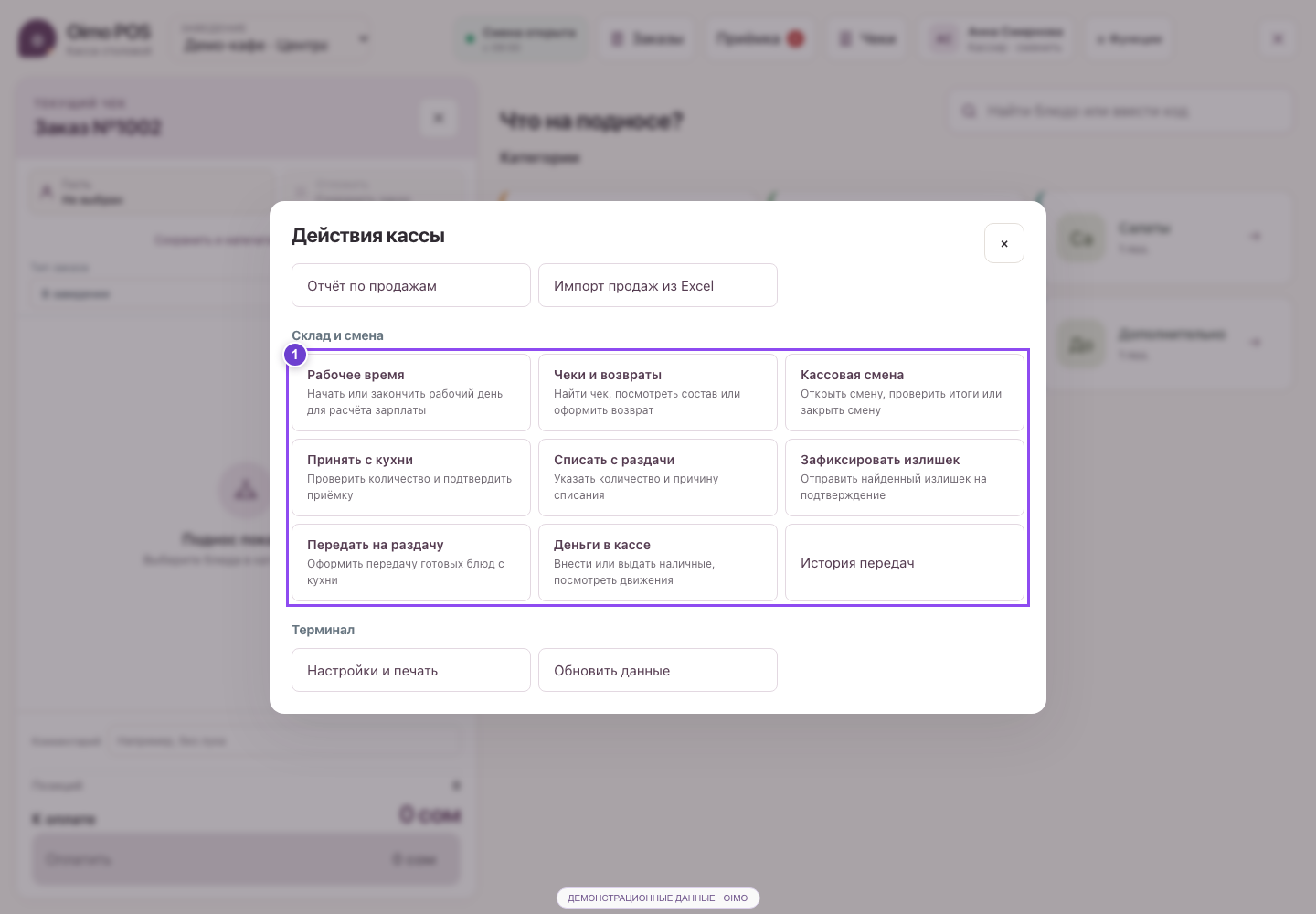Close the Действия кассы dialog
The image size is (1316, 914).
point(1003,243)
